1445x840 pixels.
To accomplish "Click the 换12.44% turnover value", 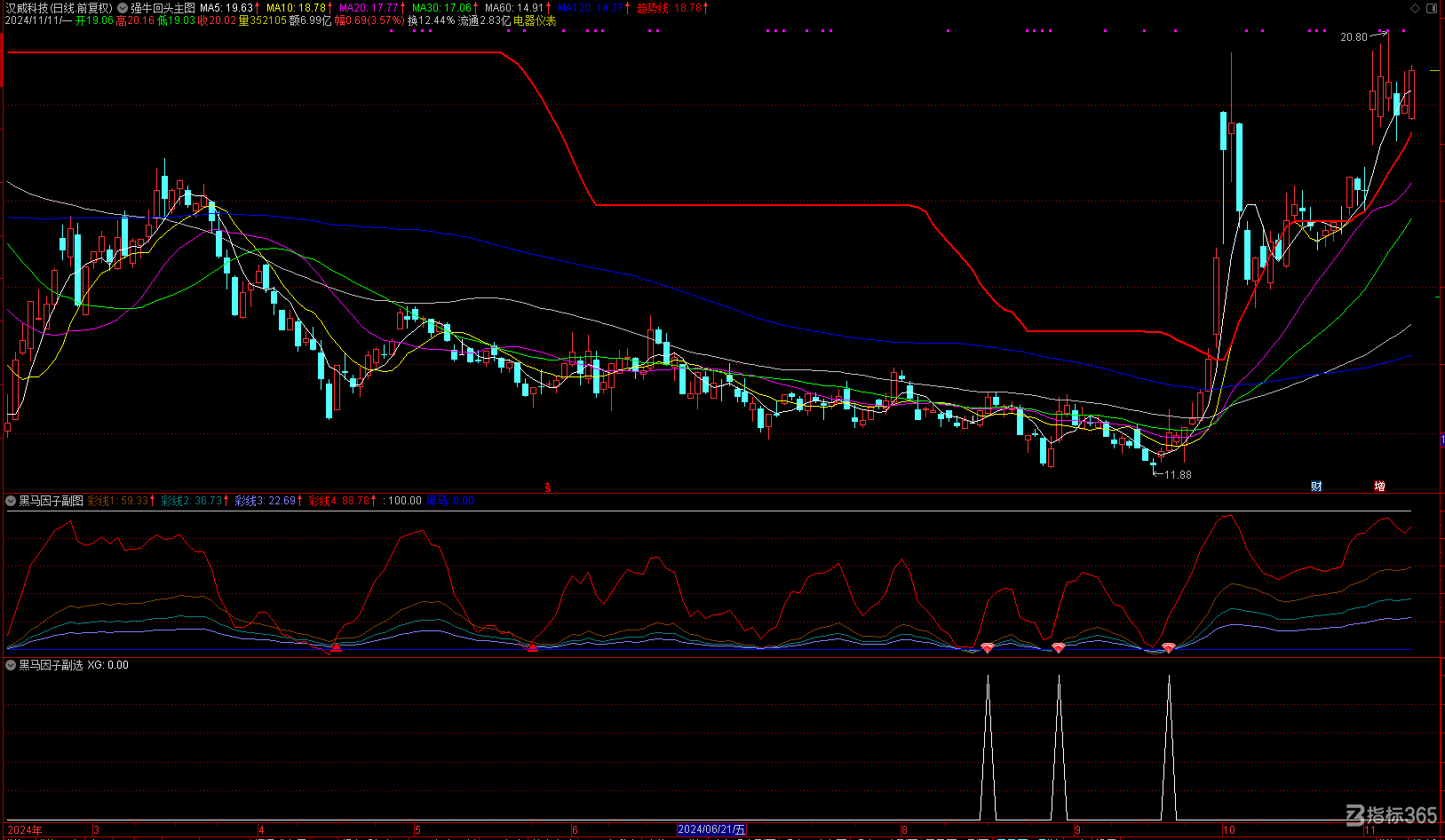I will point(431,20).
